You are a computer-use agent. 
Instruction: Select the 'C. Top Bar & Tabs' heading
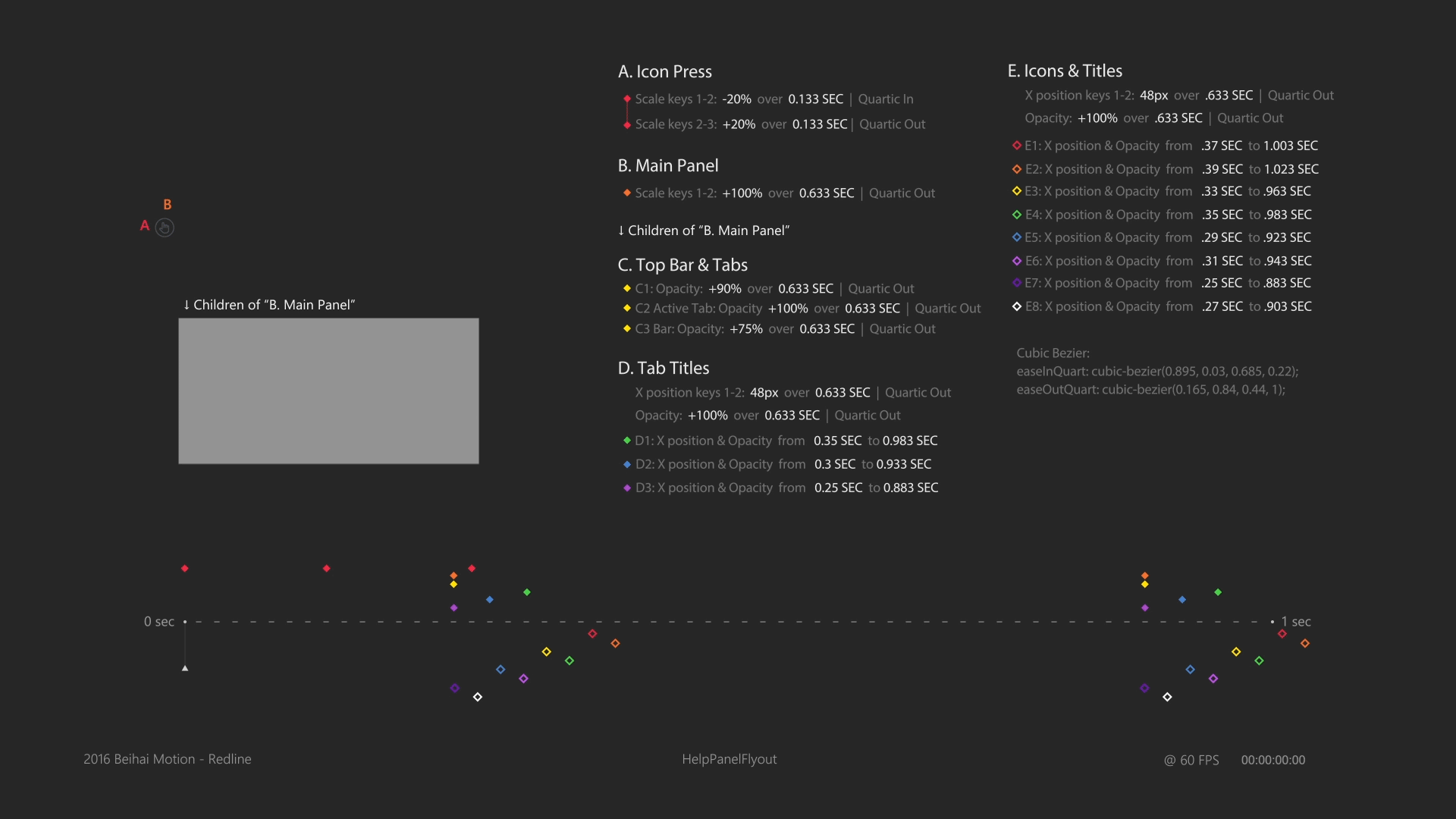682,265
